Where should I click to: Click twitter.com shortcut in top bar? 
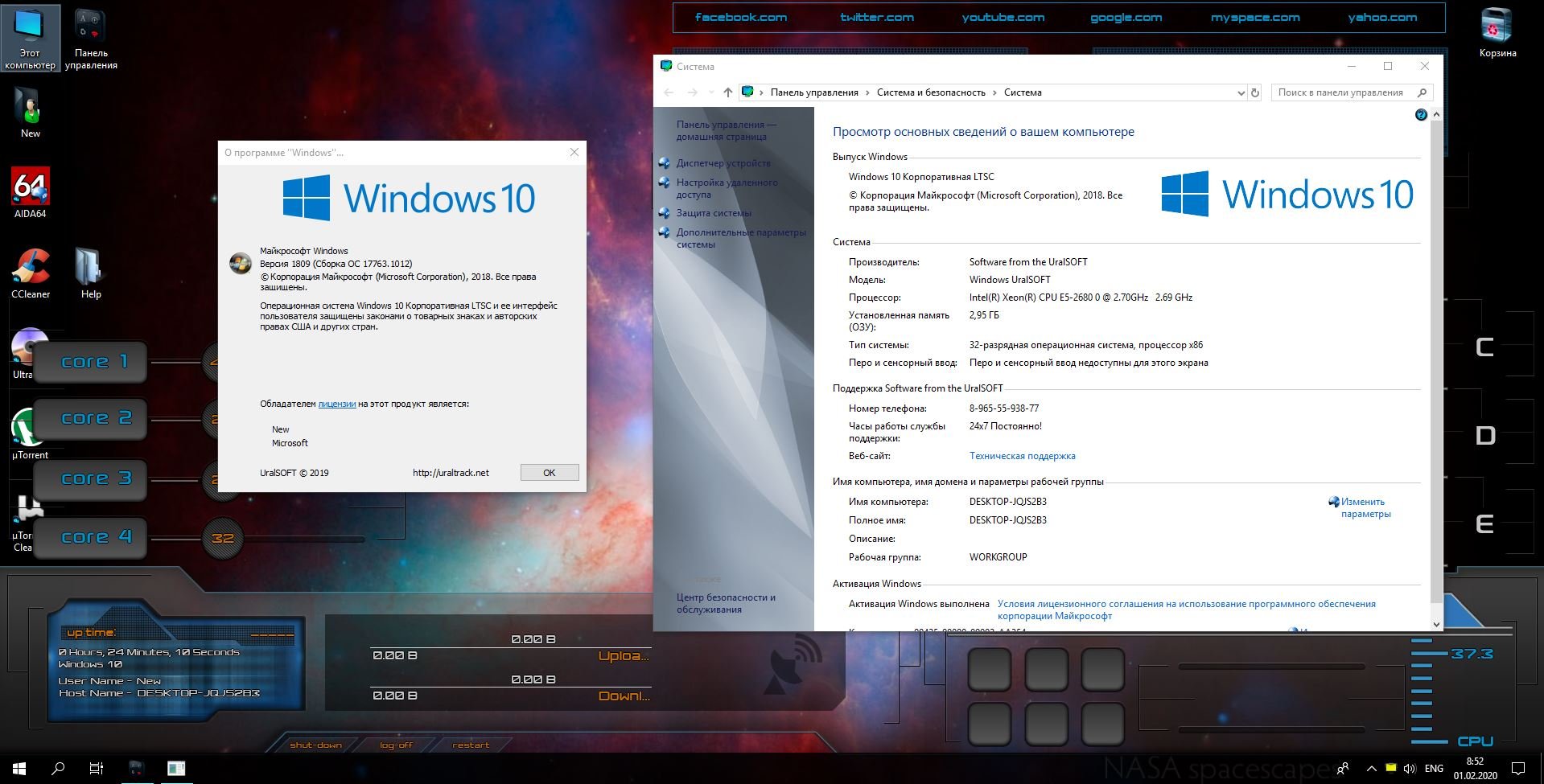877,17
